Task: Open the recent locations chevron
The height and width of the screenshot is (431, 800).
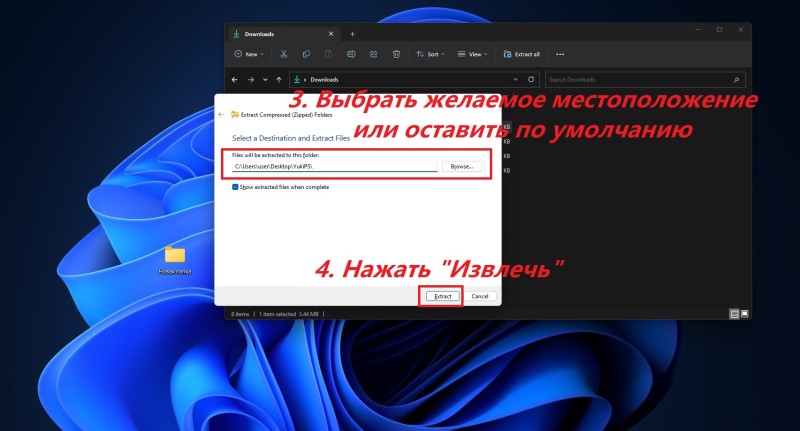Action: pos(264,79)
